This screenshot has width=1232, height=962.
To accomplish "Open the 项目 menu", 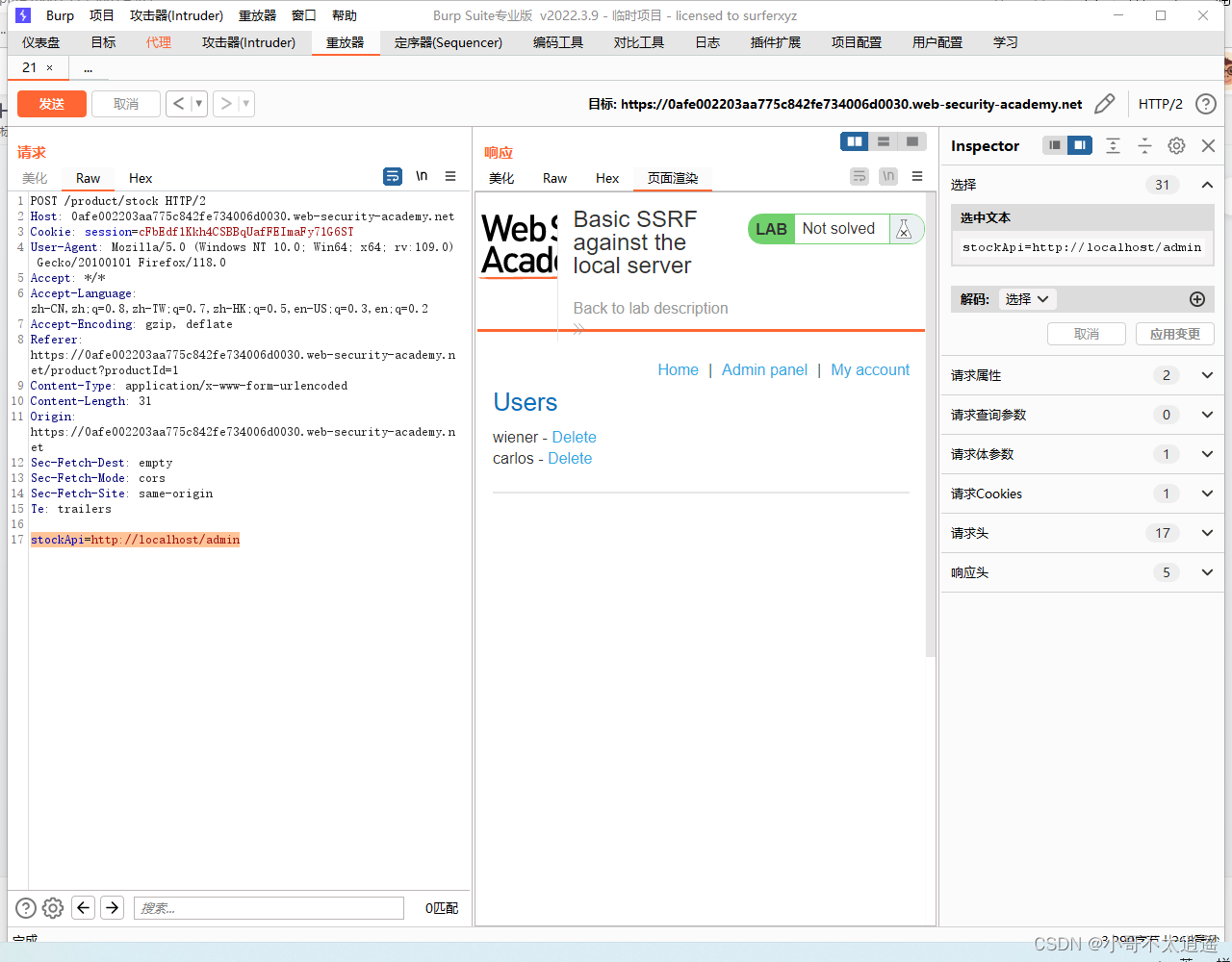I will pyautogui.click(x=101, y=15).
